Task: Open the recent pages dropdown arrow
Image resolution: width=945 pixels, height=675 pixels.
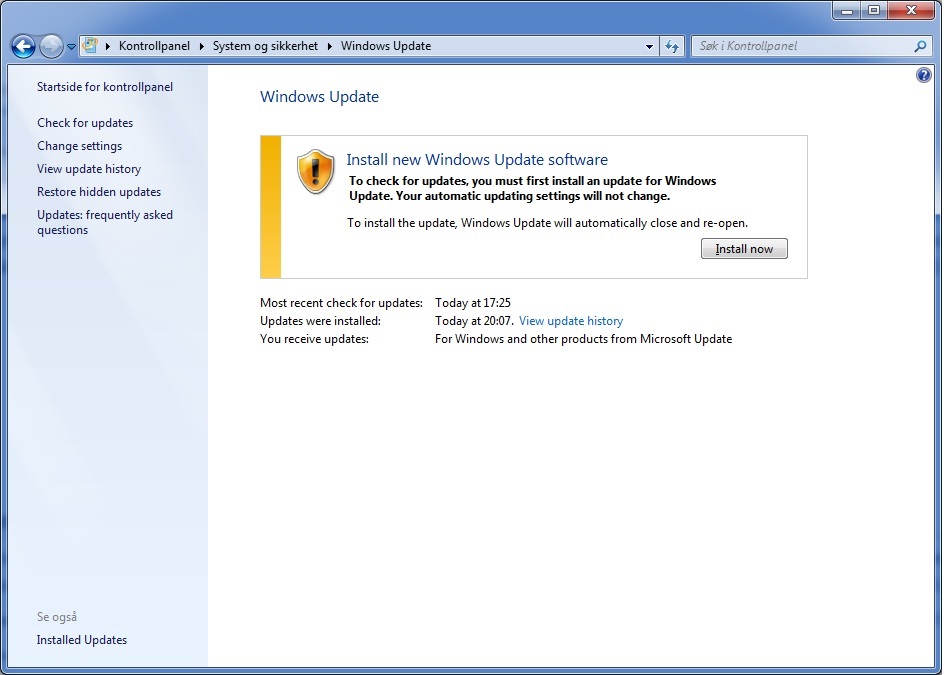Action: 71,46
